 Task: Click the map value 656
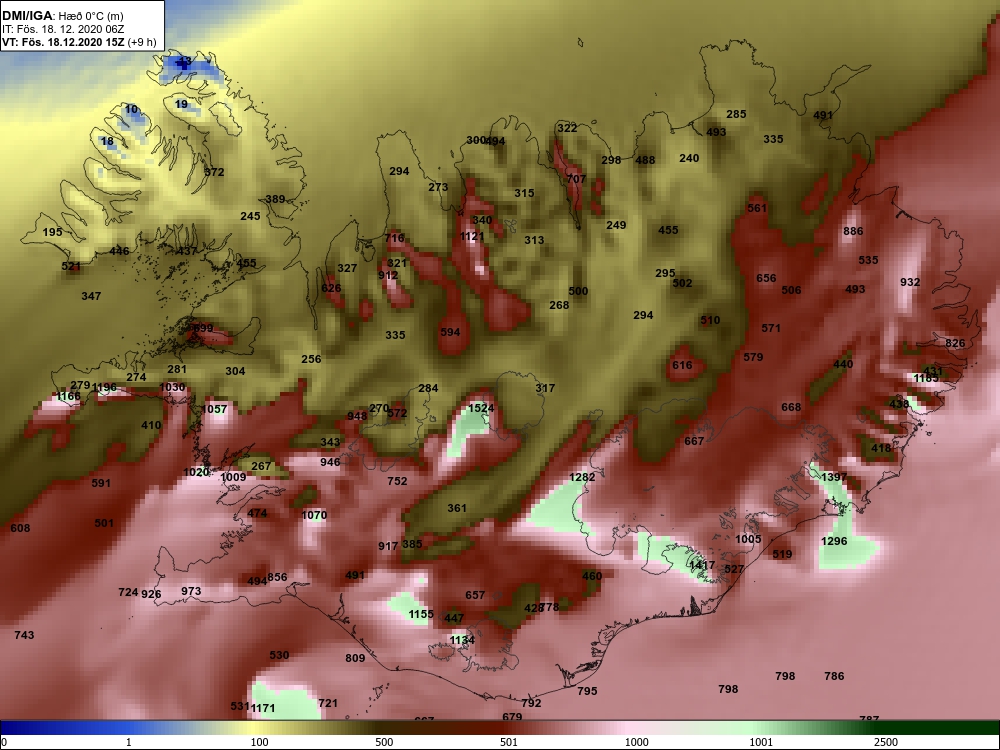click(x=766, y=278)
